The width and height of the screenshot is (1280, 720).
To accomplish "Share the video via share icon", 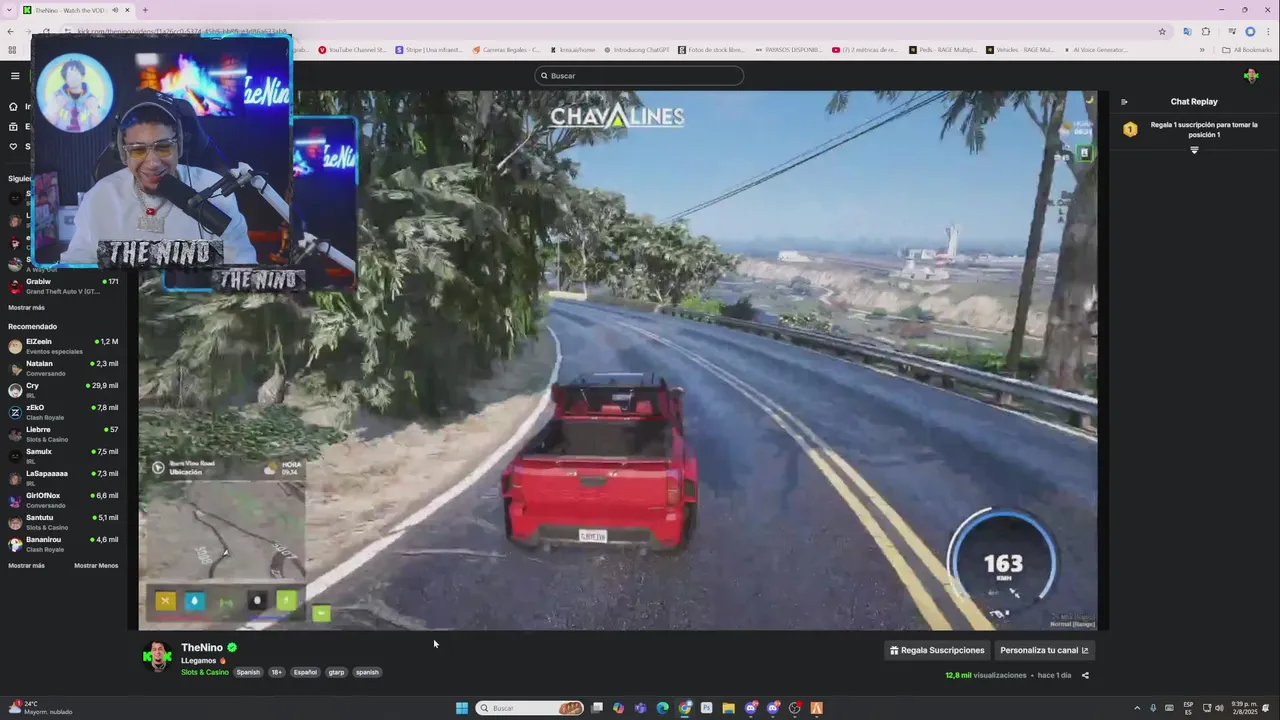I will pos(1085,675).
